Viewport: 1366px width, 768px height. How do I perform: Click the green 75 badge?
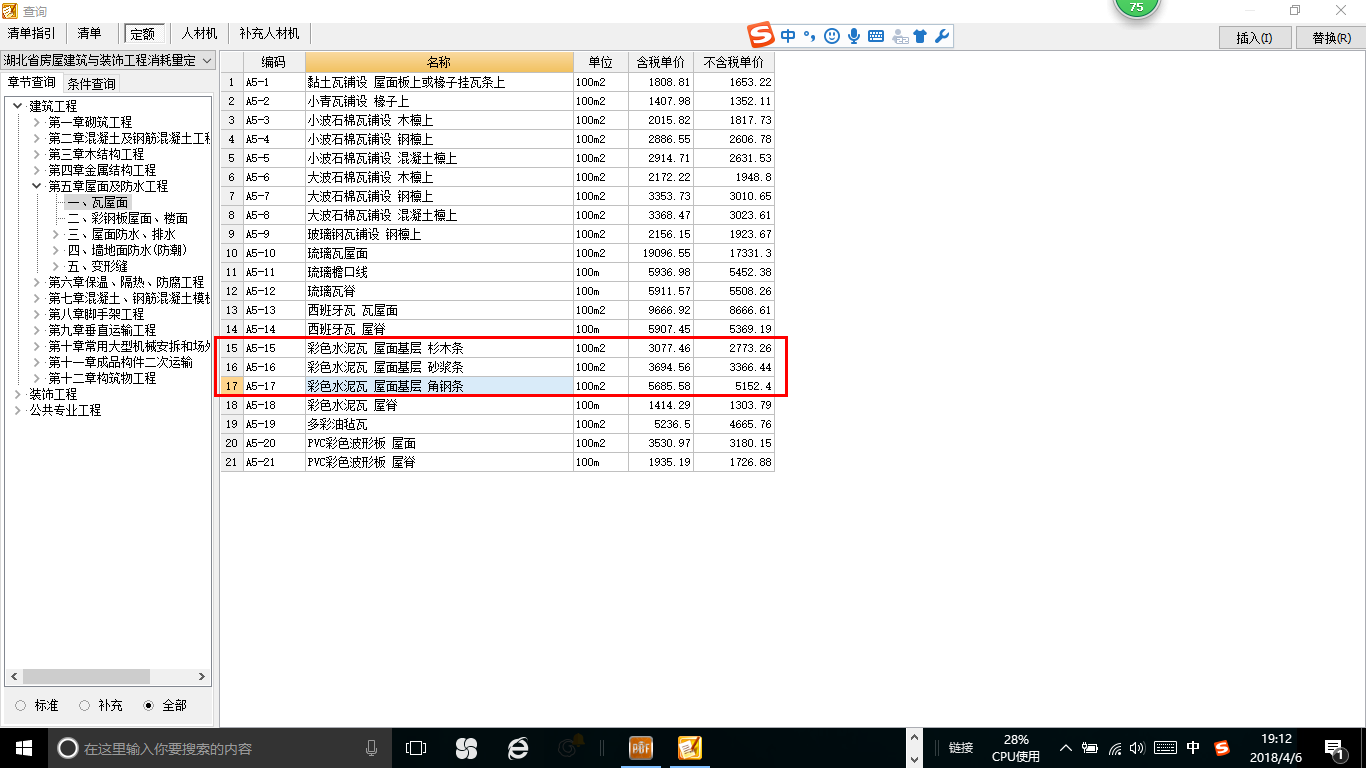coord(1136,7)
